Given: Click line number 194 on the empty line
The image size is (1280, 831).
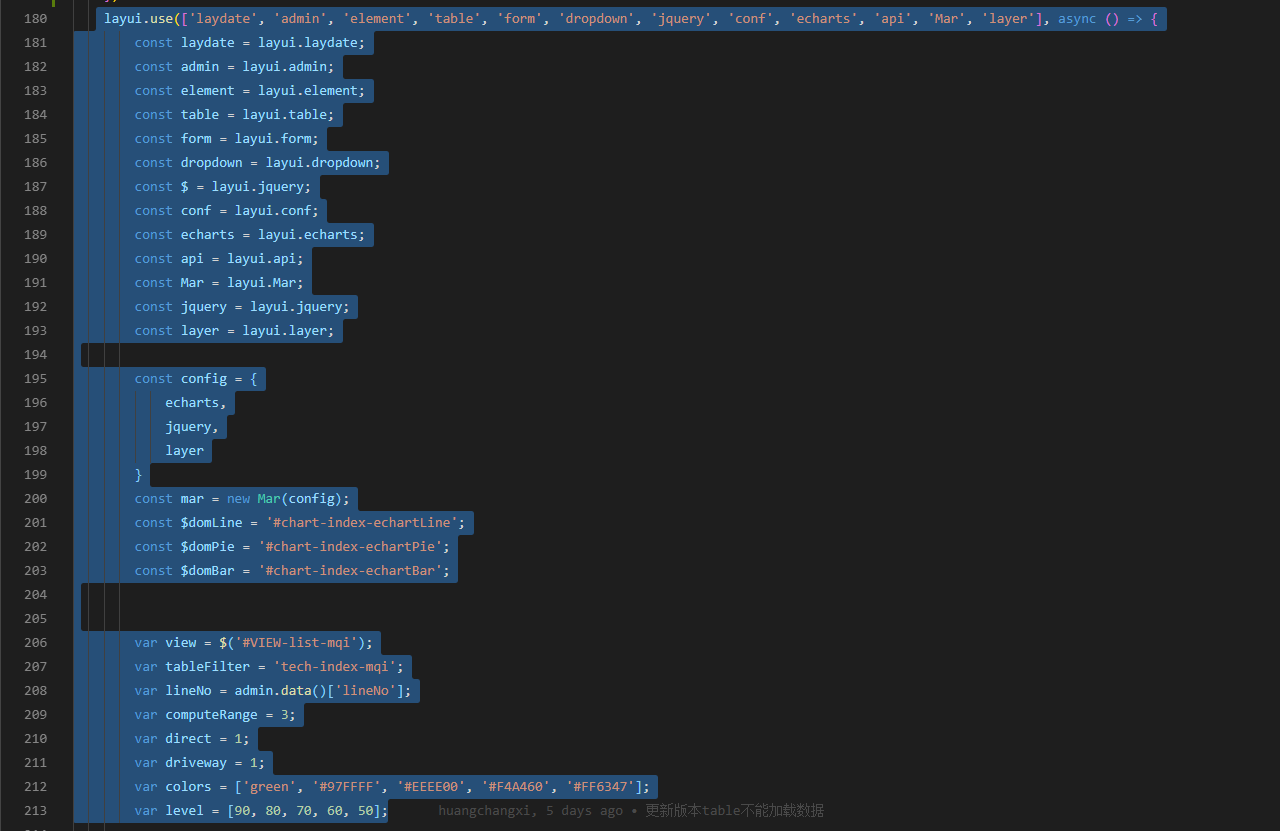Looking at the screenshot, I should pyautogui.click(x=35, y=355).
